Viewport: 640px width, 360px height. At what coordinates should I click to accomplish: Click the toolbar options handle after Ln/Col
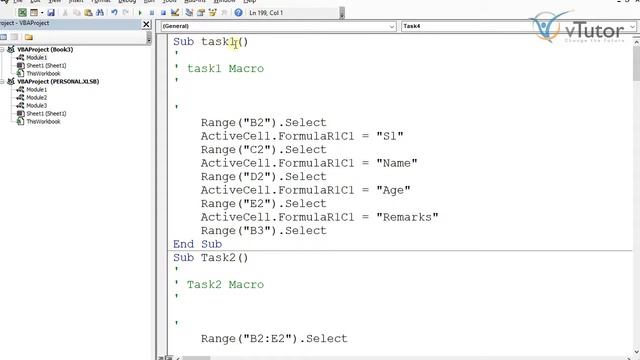[342, 13]
